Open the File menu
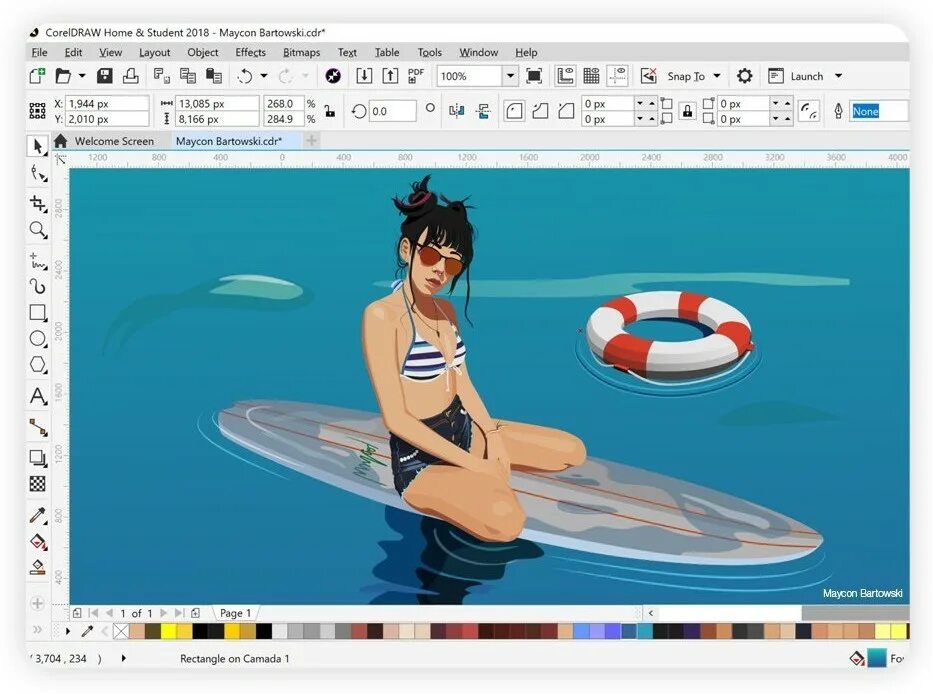 [39, 52]
